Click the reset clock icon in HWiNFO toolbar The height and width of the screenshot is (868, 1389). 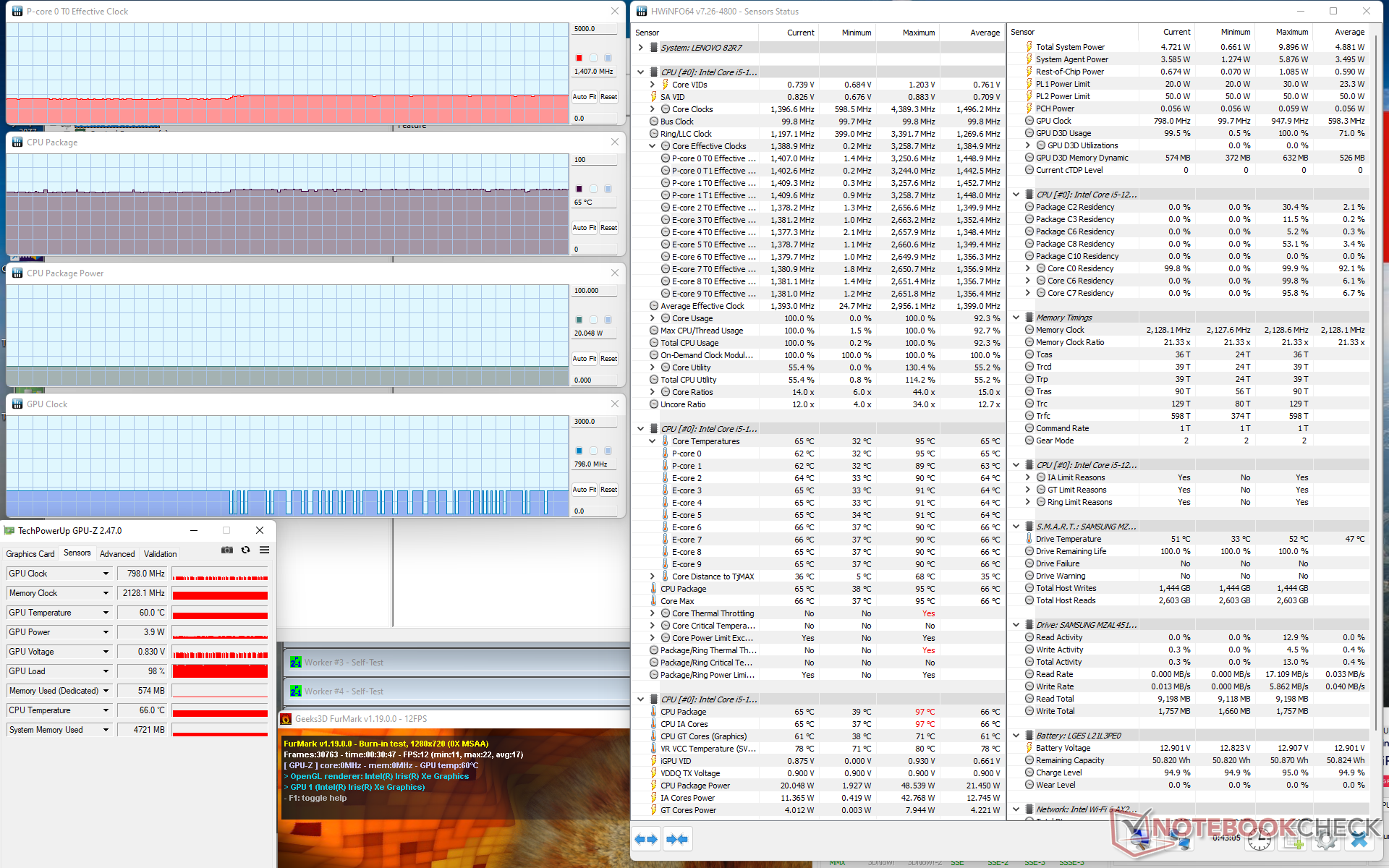(x=1260, y=841)
